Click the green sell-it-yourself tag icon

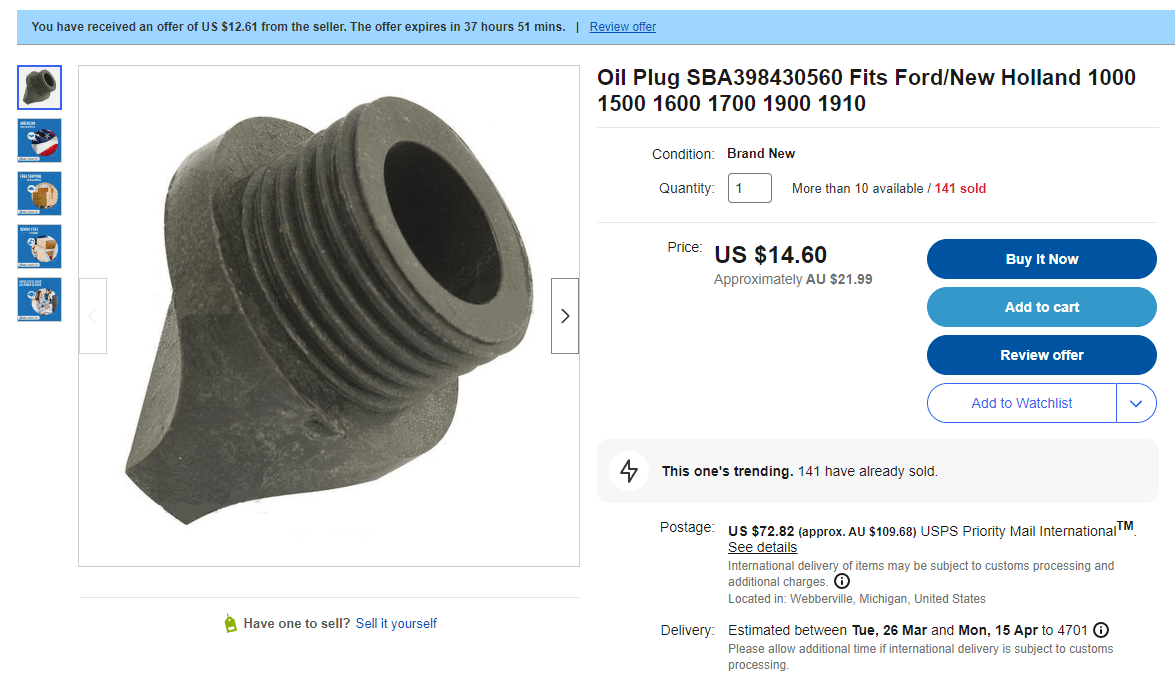(230, 623)
